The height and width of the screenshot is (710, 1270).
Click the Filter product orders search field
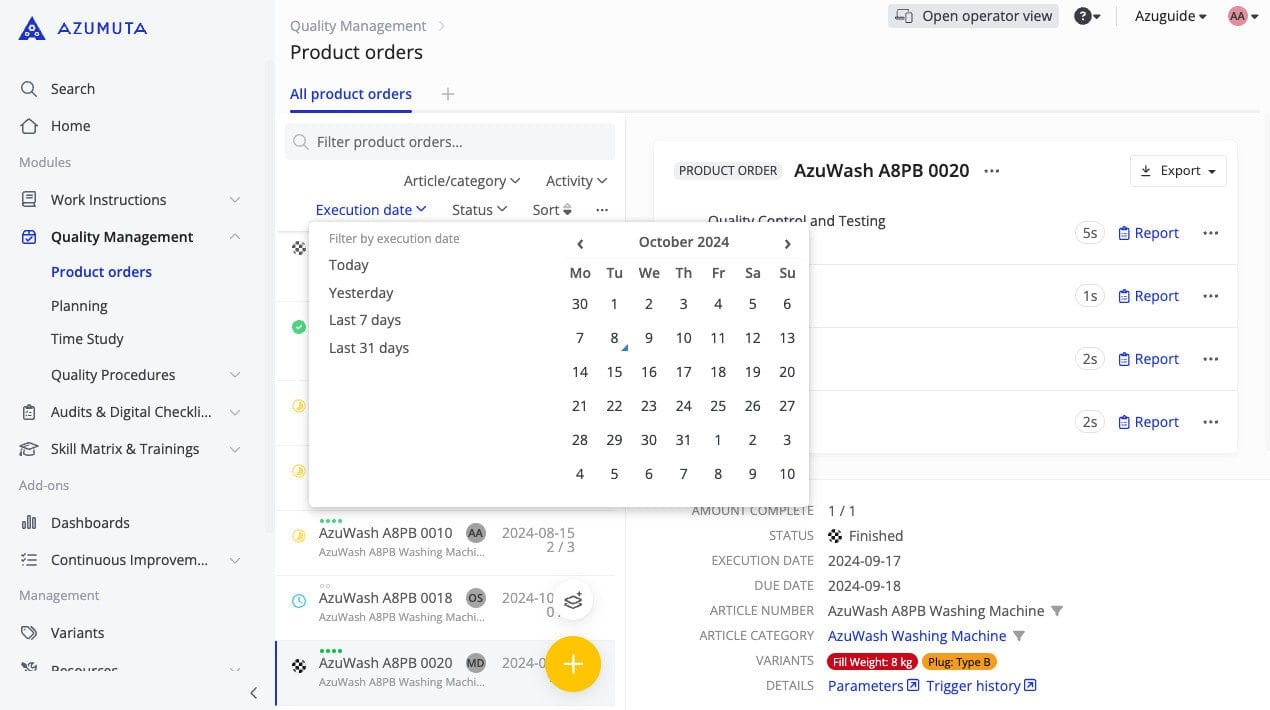click(x=449, y=141)
